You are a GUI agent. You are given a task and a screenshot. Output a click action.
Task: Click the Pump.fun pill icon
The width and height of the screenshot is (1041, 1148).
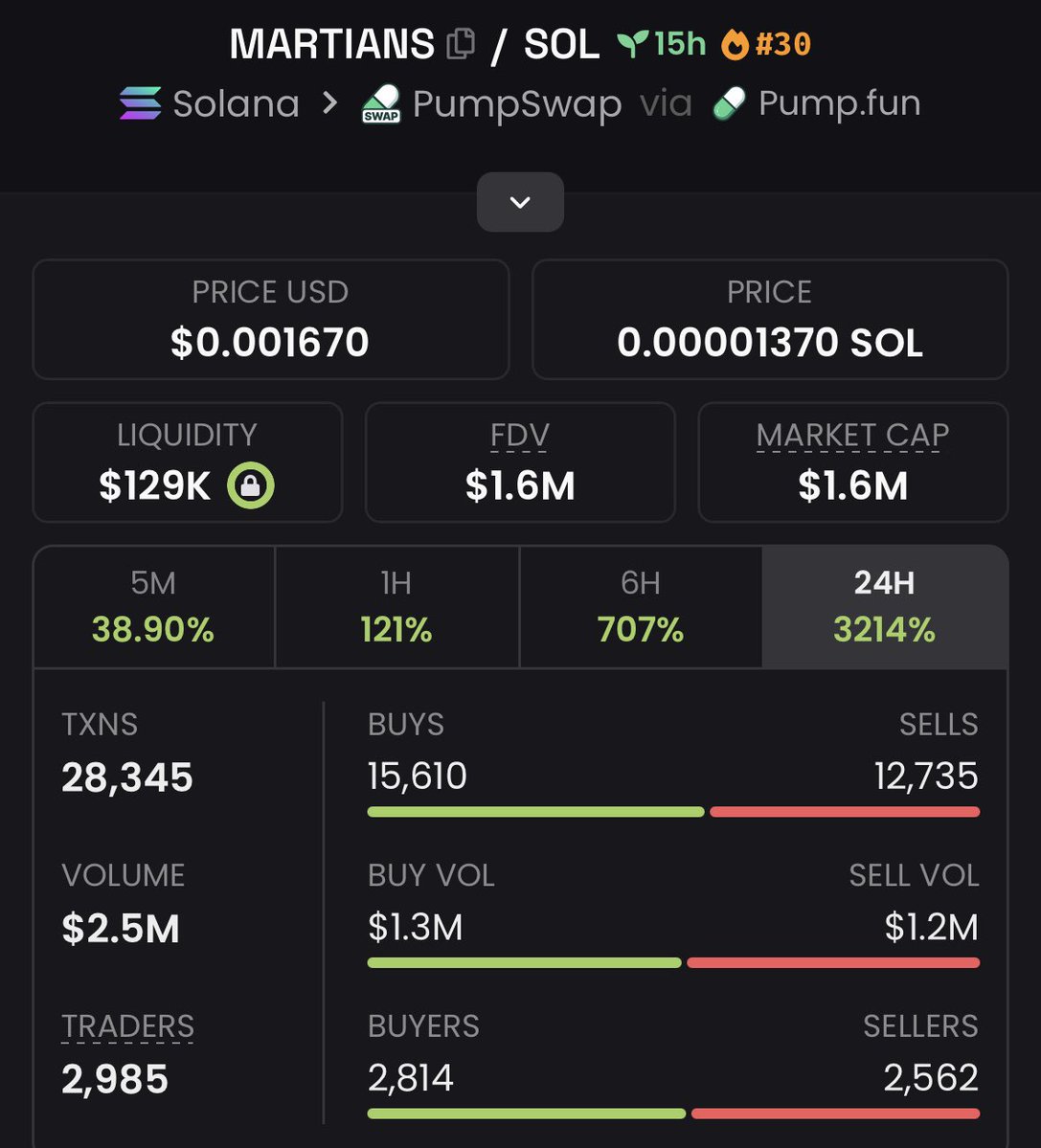[x=729, y=103]
